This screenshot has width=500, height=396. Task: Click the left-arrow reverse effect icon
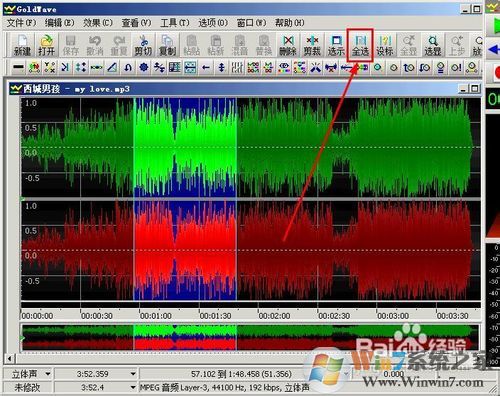point(206,67)
